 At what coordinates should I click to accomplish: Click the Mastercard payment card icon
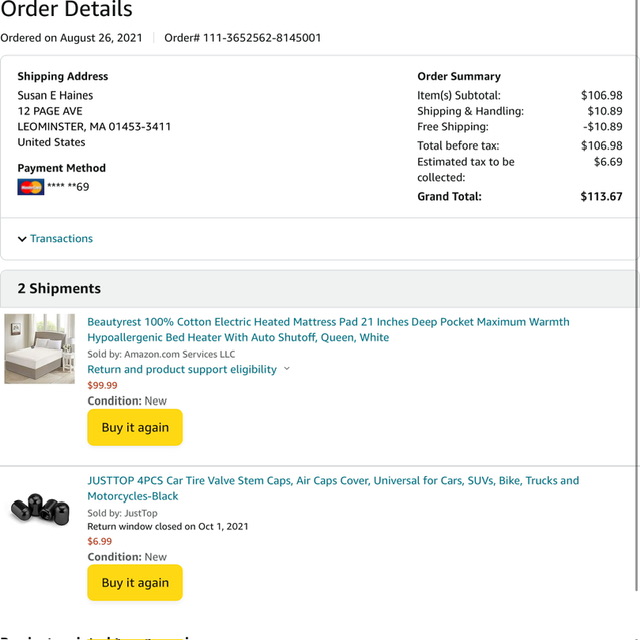[x=31, y=187]
